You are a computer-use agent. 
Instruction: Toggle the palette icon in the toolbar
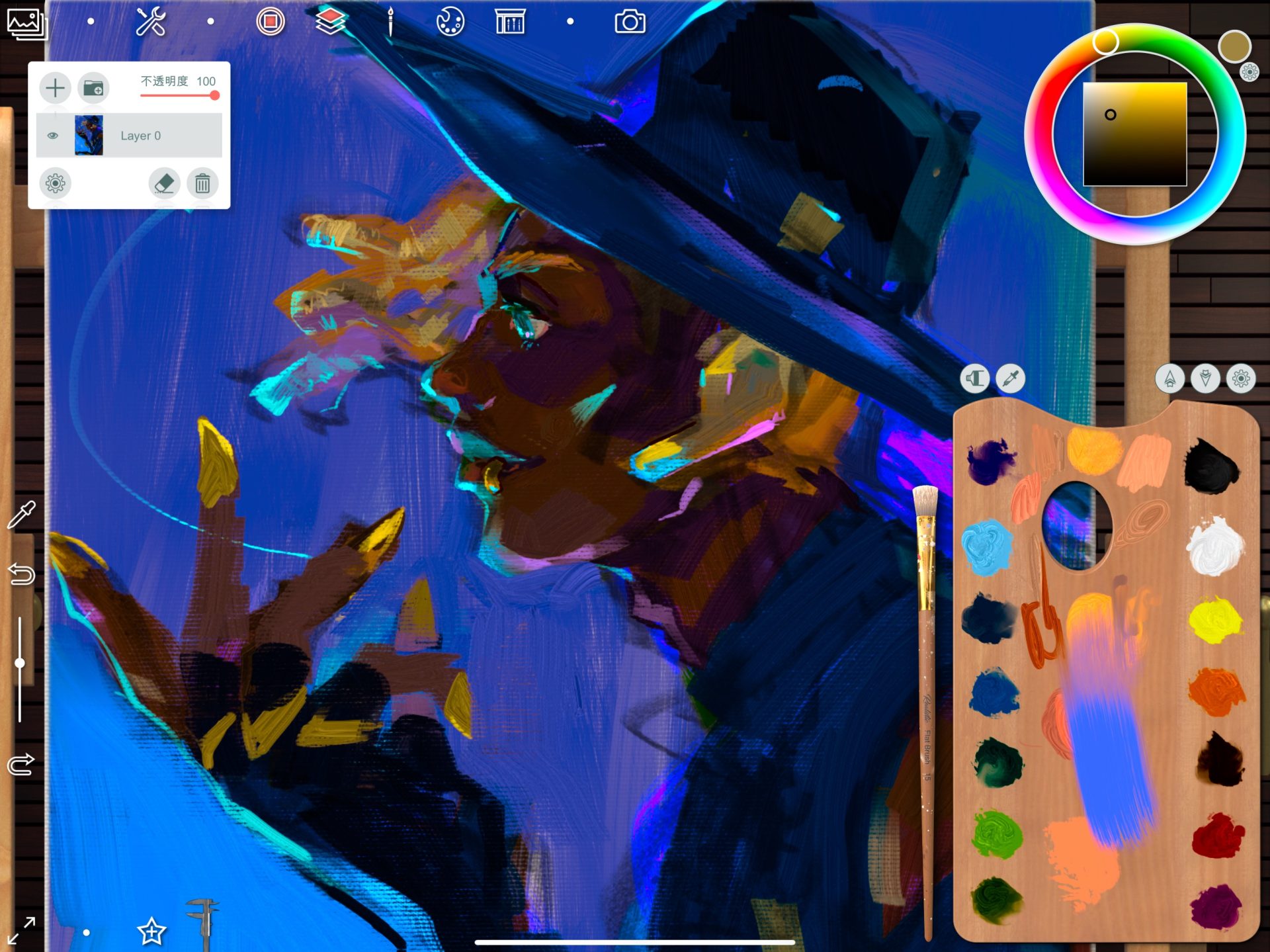(x=450, y=22)
